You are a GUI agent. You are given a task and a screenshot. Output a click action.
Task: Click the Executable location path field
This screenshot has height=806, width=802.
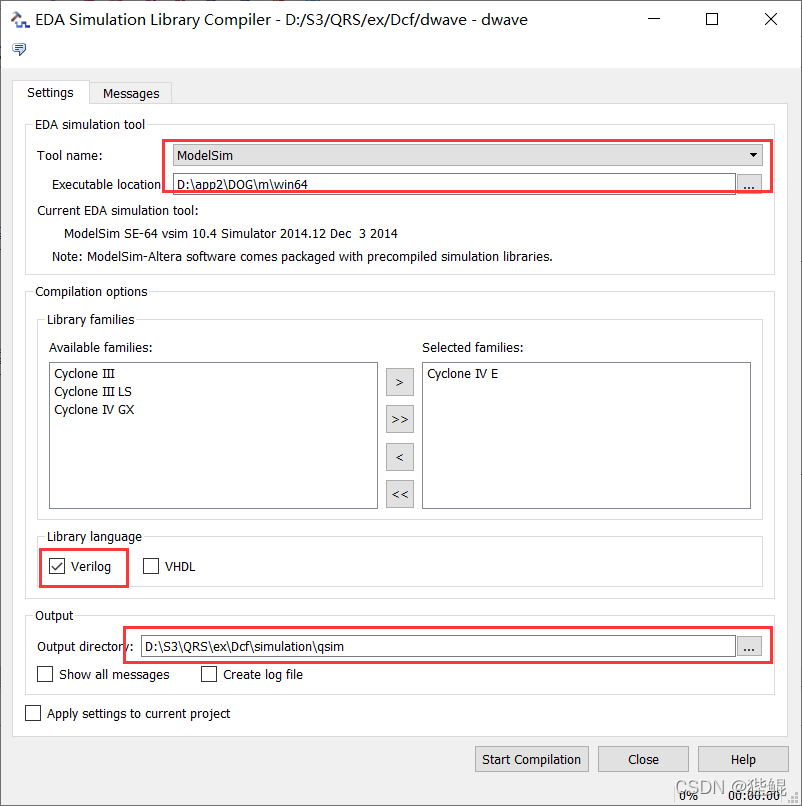tap(454, 184)
